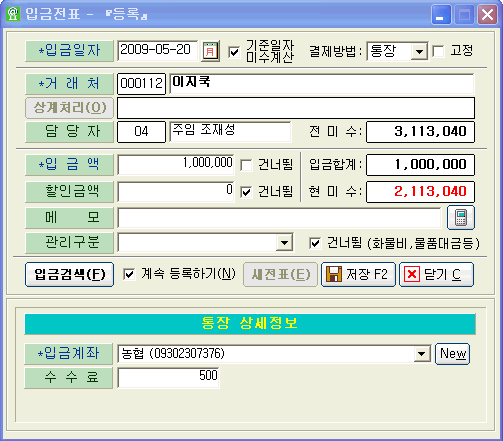Close the window with title bar X
503x441 pixels.
tap(487, 14)
